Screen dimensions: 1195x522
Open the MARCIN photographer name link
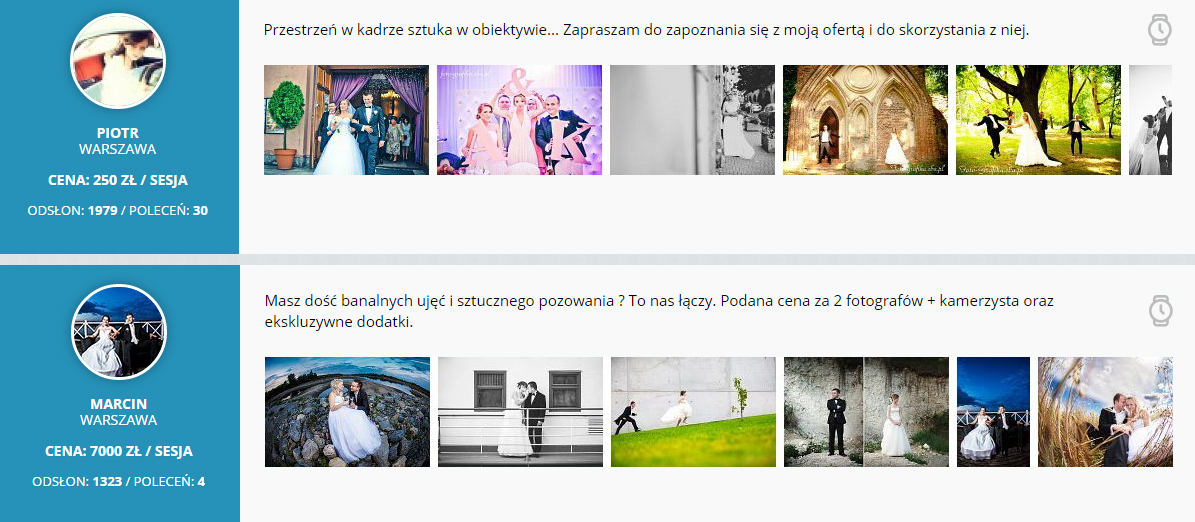(x=118, y=403)
